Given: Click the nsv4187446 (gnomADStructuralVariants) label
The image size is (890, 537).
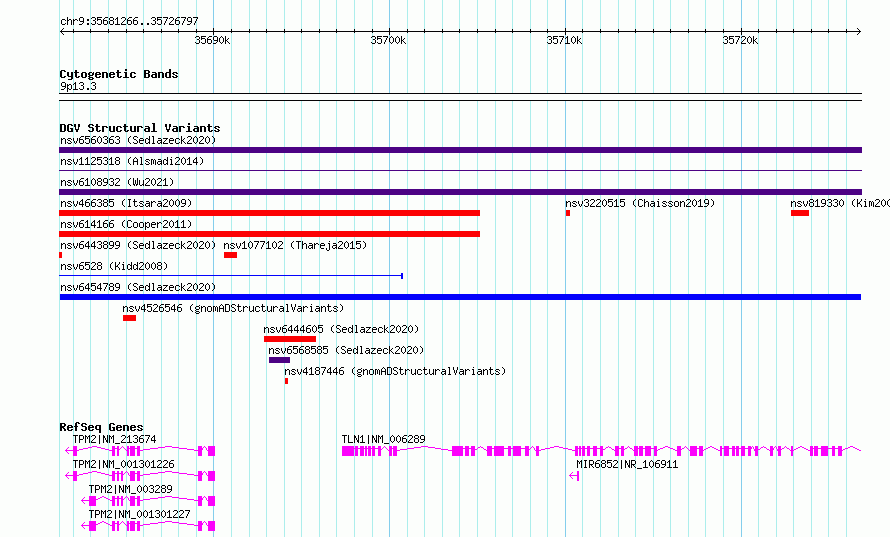Looking at the screenshot, I should pos(395,371).
